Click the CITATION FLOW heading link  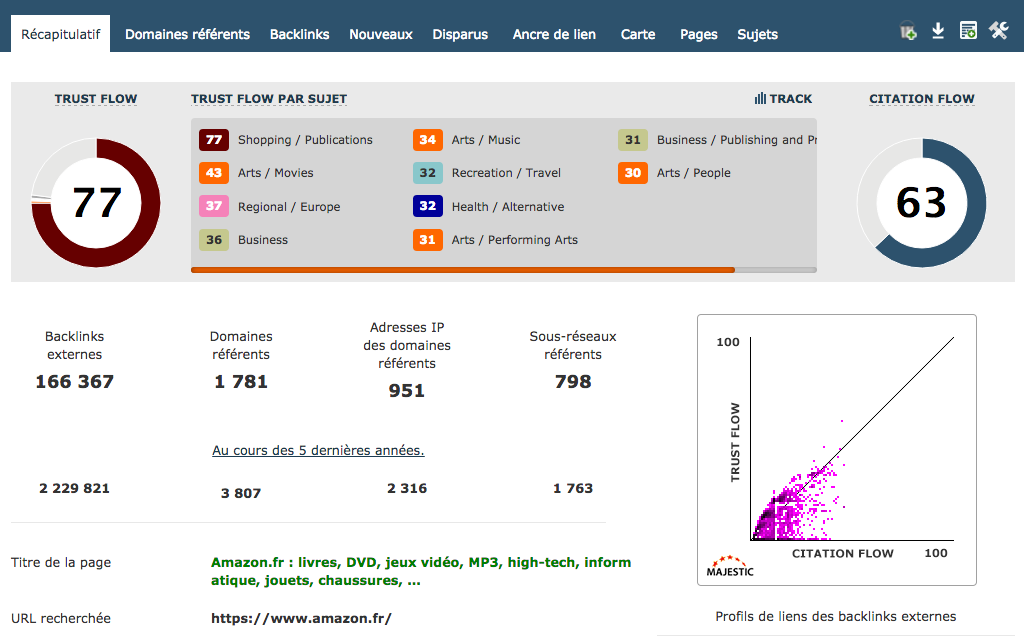(921, 99)
